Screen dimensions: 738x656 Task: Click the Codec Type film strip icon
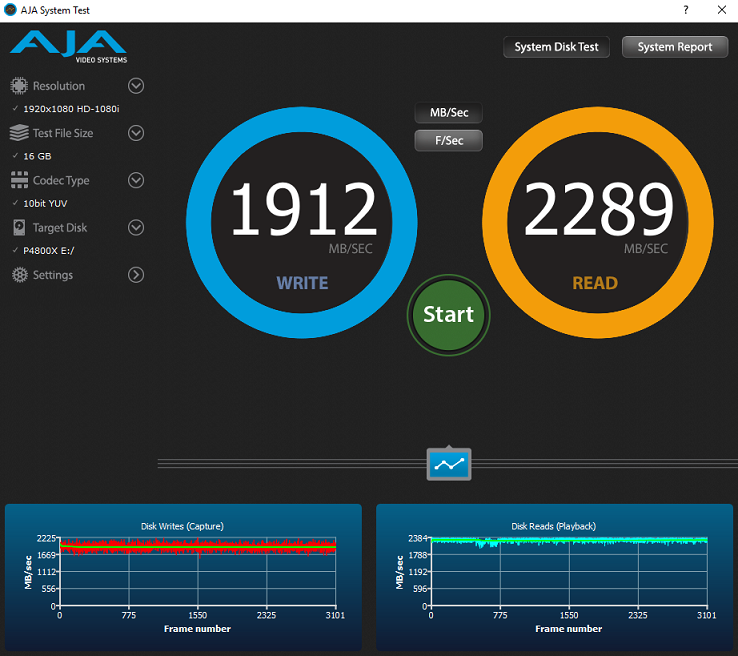19,180
